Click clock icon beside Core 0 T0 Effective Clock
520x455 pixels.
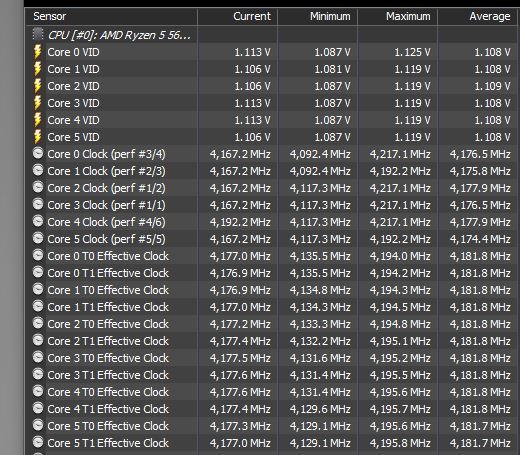(x=38, y=255)
